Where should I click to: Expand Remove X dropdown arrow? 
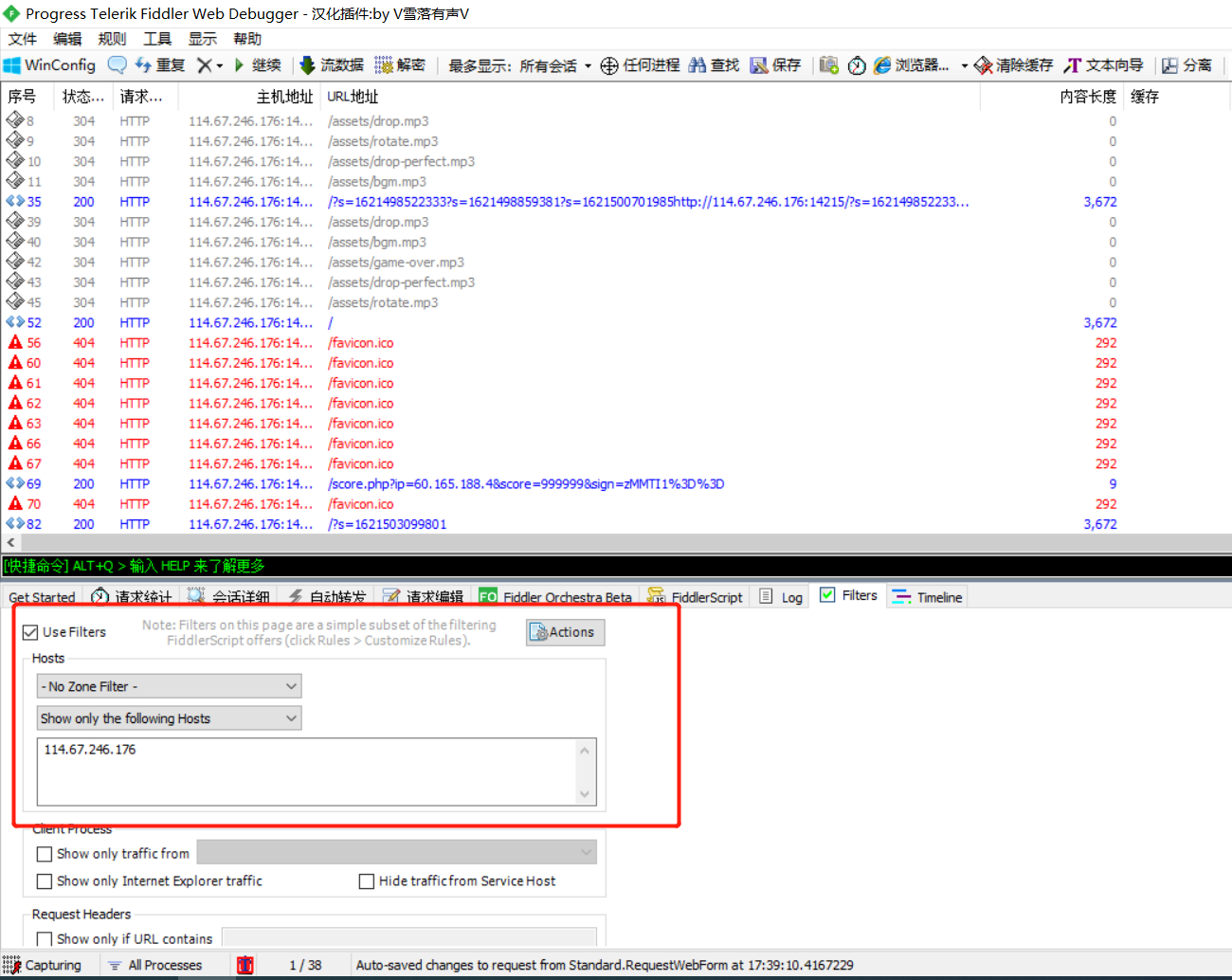220,65
